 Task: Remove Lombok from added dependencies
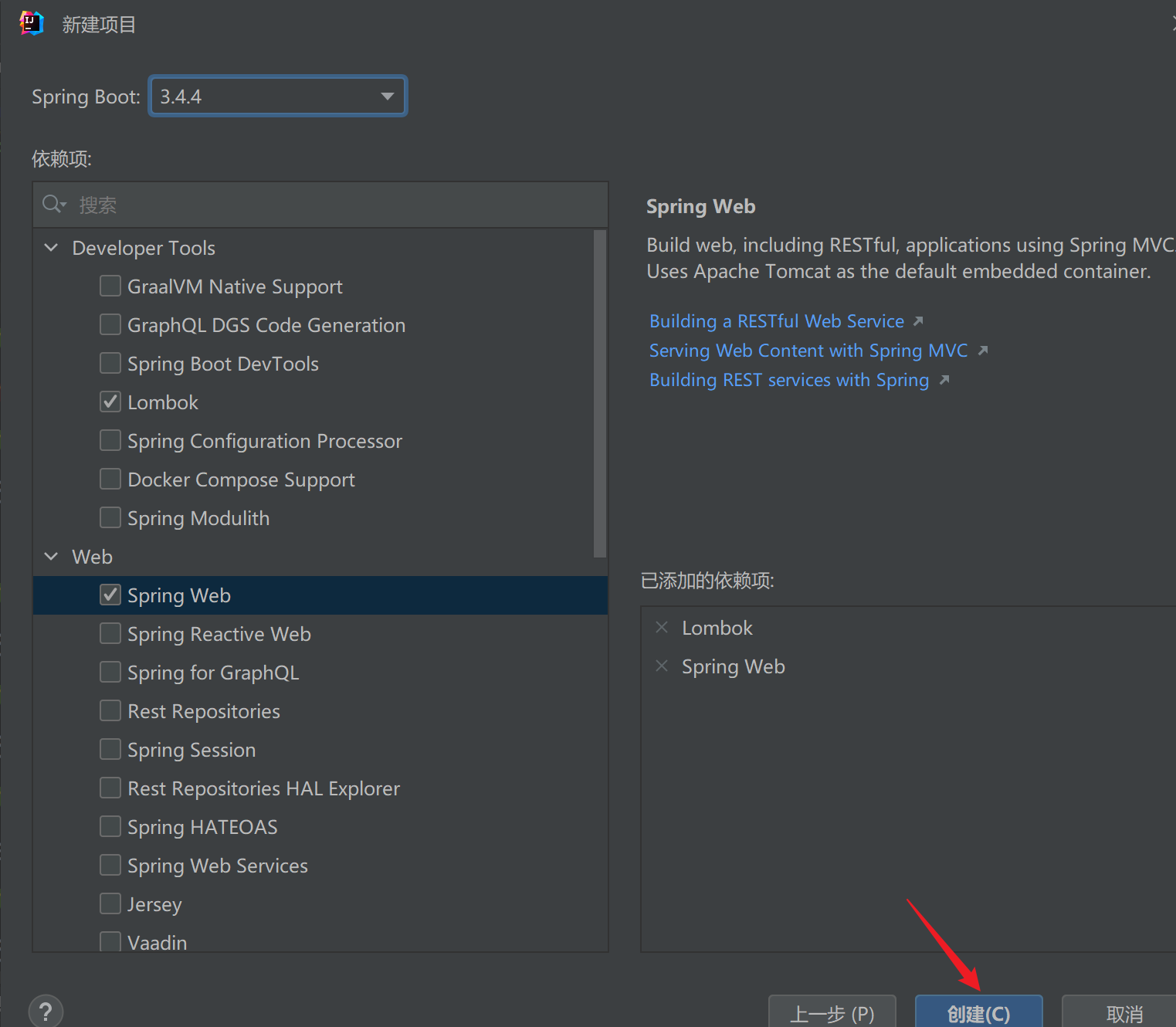click(x=662, y=627)
